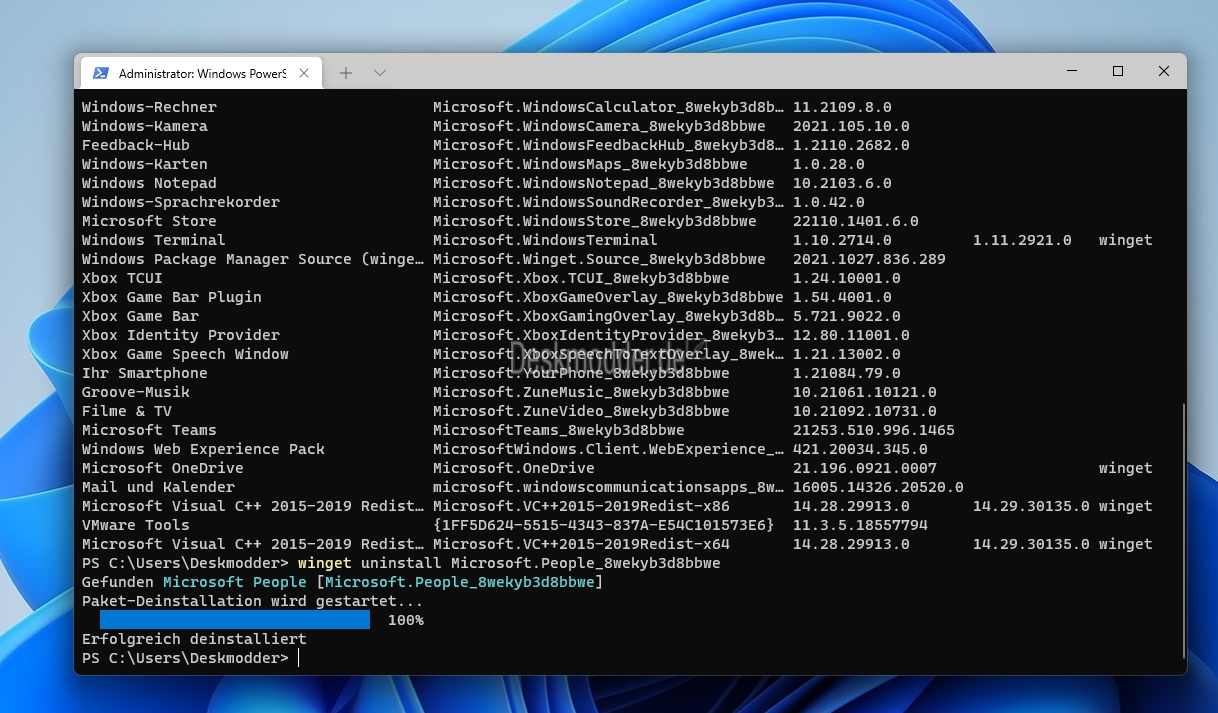Maximize the Windows Terminal window
Viewport: 1218px width, 713px height.
[1118, 71]
